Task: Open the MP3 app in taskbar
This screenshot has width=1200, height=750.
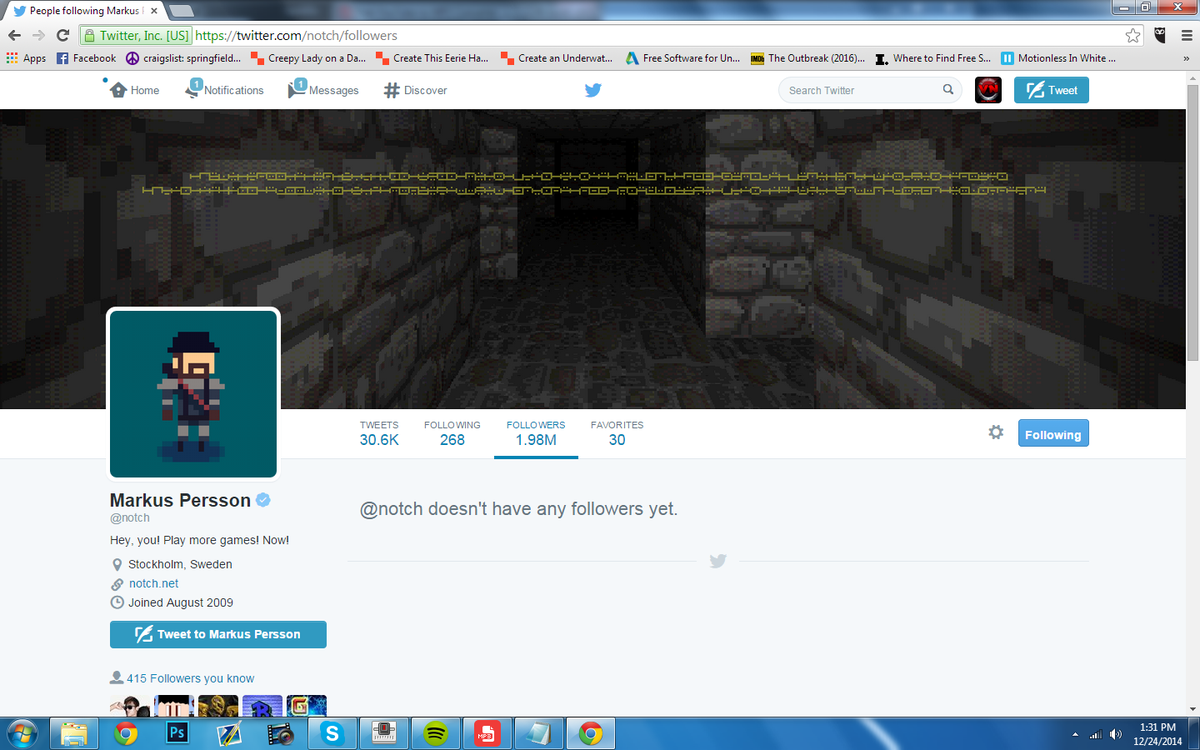Action: pos(487,733)
